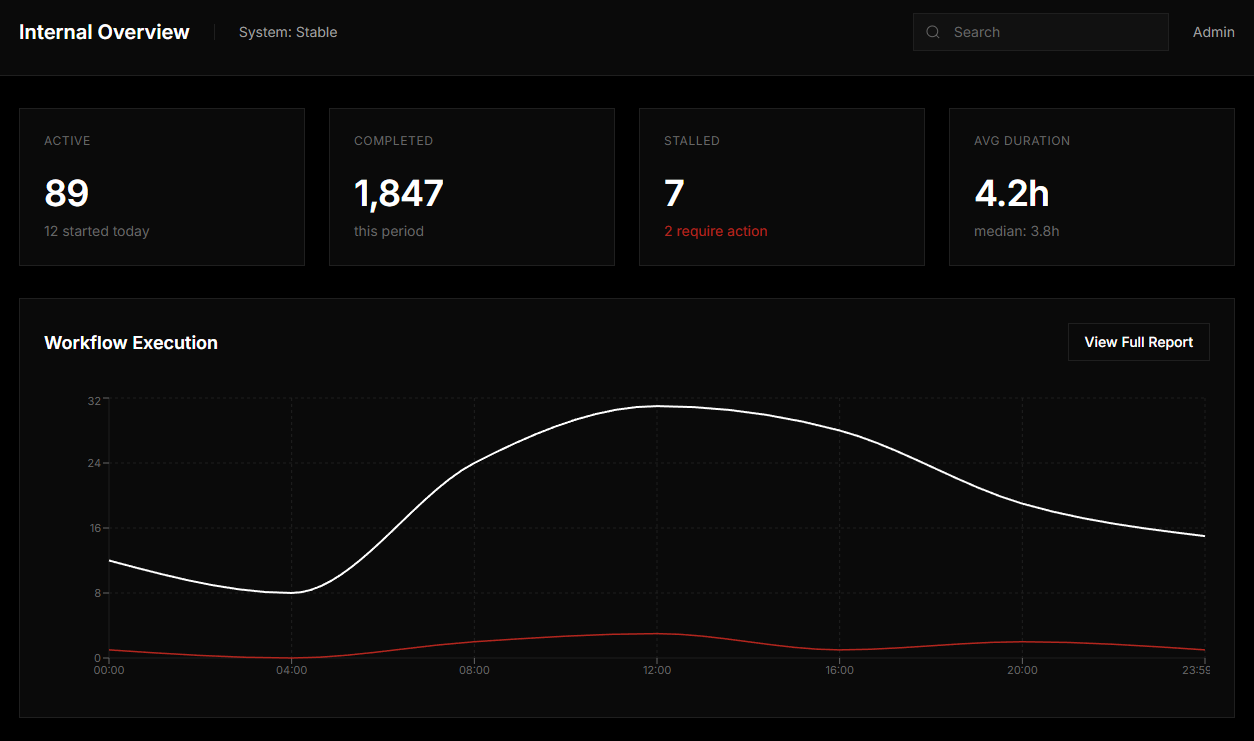The image size is (1254, 741).
Task: Click the white line peak at 12:00
Action: [x=657, y=406]
